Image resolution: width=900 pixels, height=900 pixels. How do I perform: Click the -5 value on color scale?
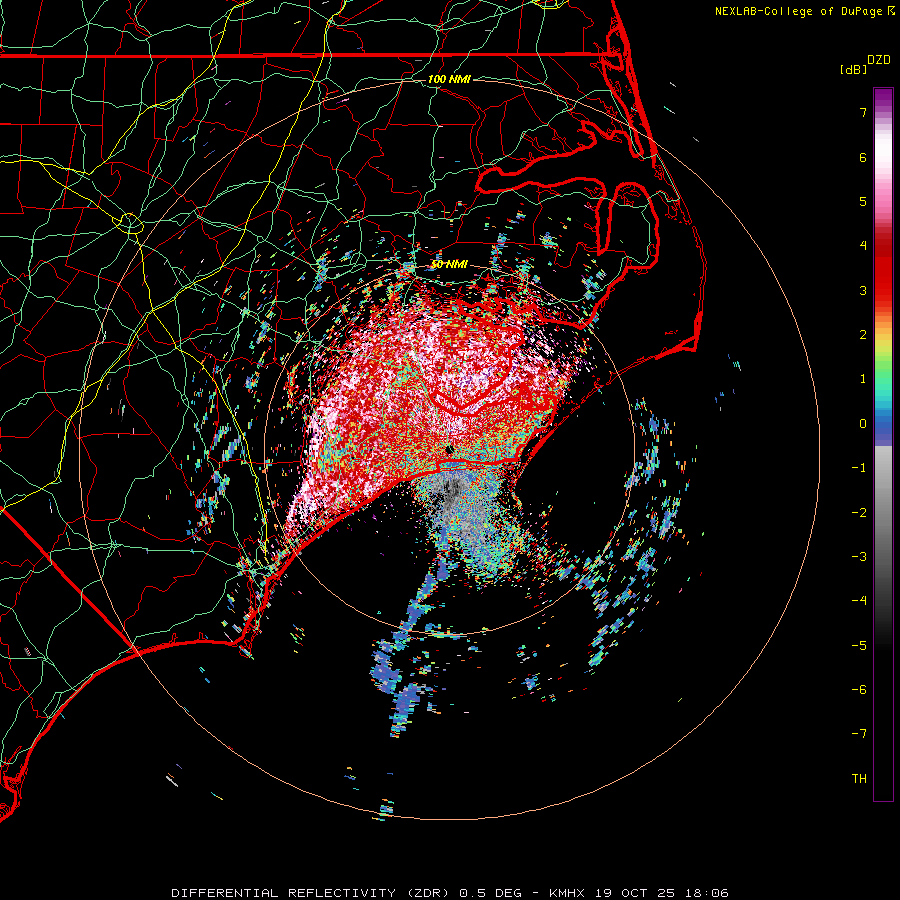859,646
